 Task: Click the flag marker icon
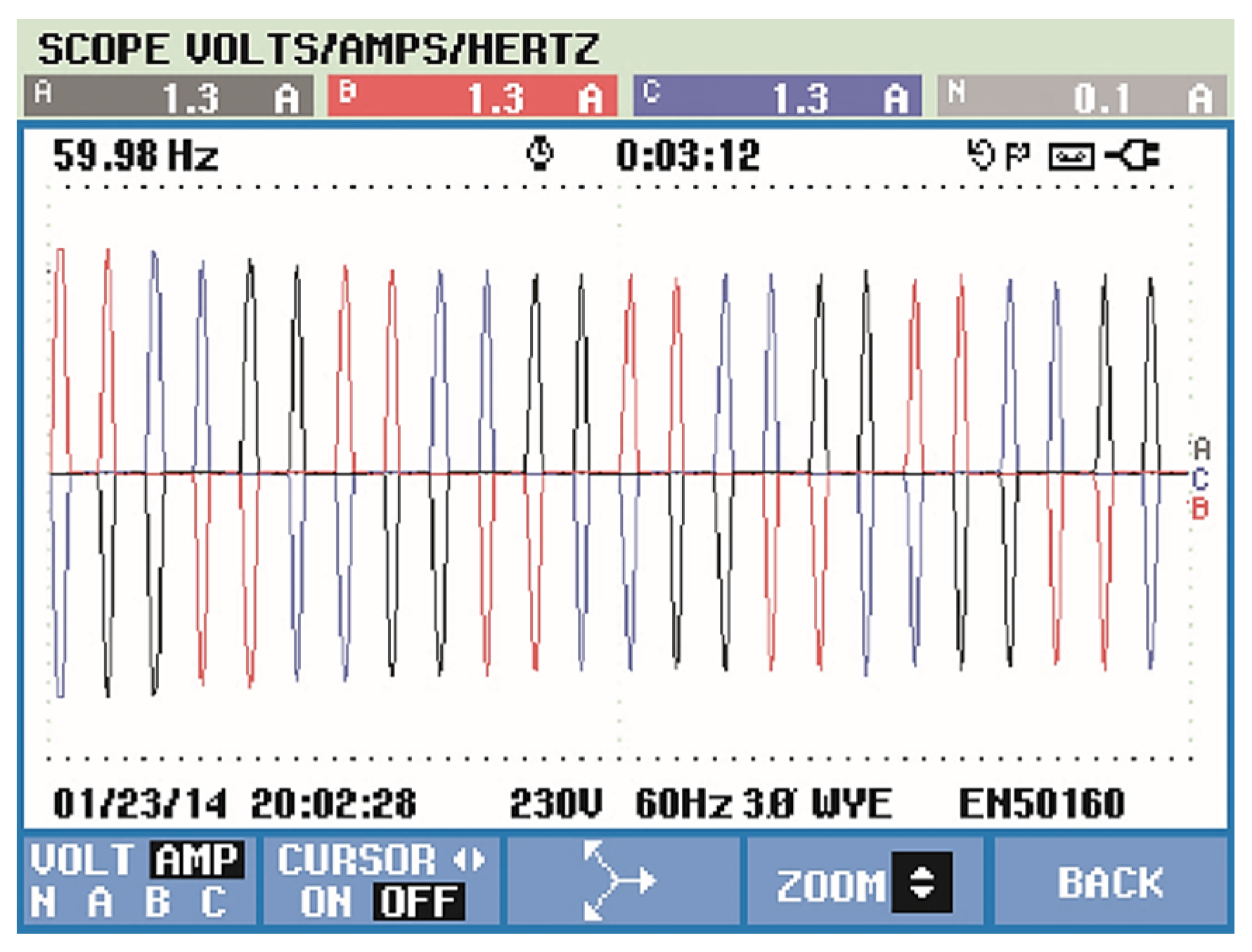pyautogui.click(x=1018, y=156)
